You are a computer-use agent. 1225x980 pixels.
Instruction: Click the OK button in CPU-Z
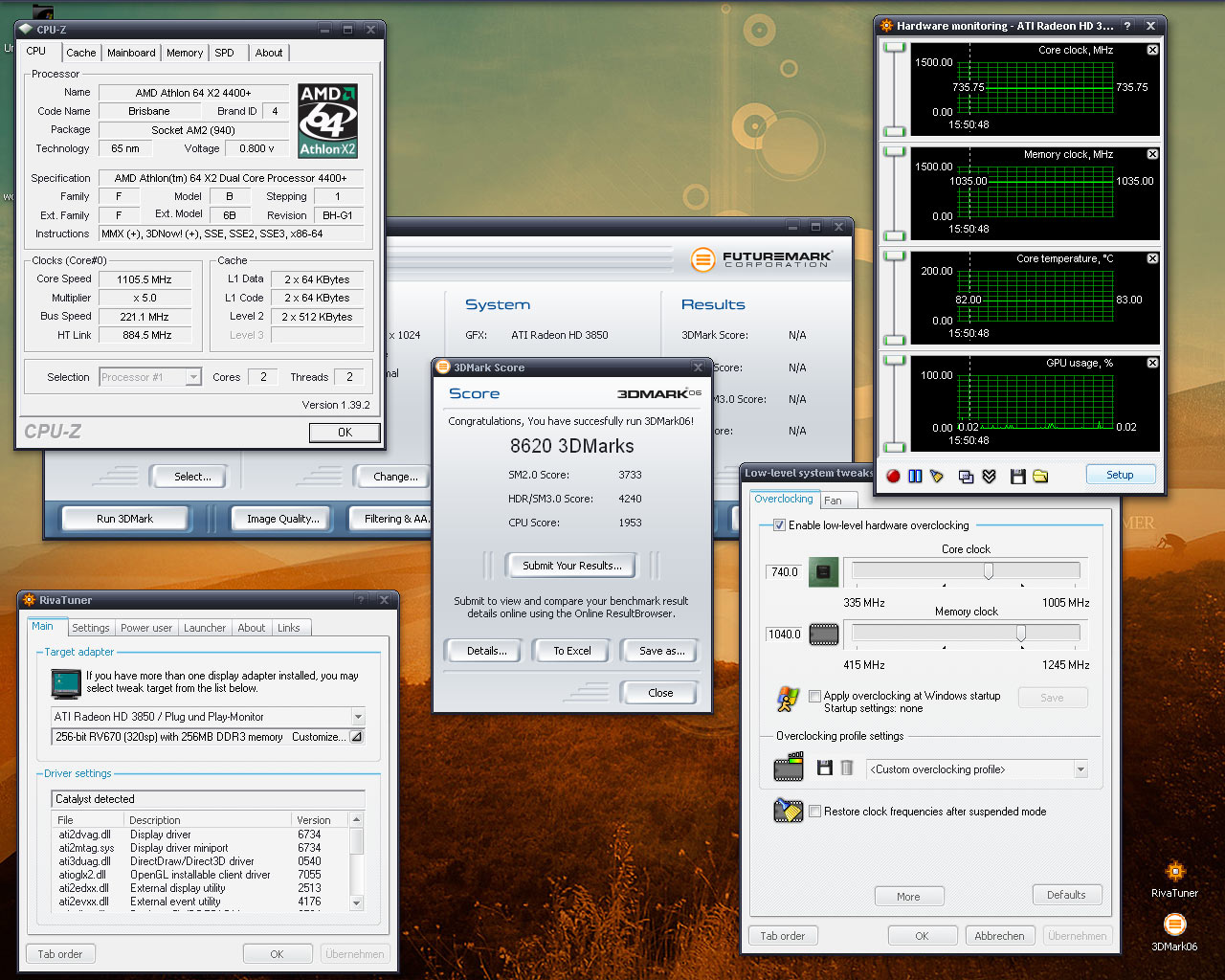(x=345, y=433)
